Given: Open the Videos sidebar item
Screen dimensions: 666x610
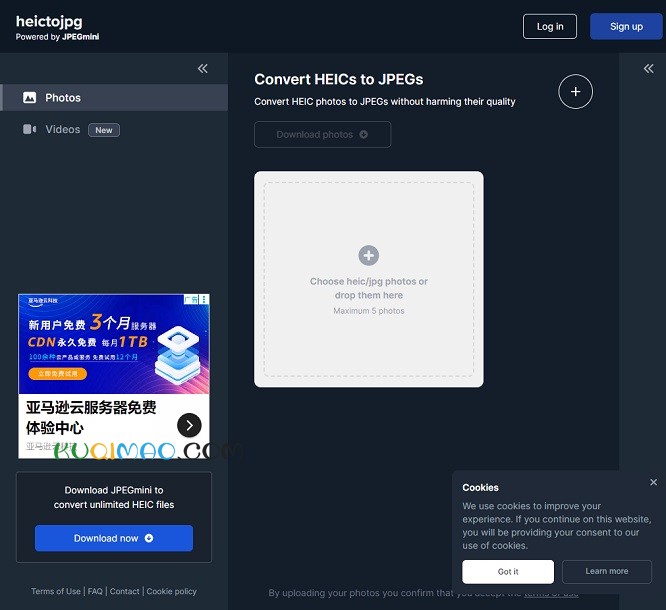Looking at the screenshot, I should coord(62,130).
